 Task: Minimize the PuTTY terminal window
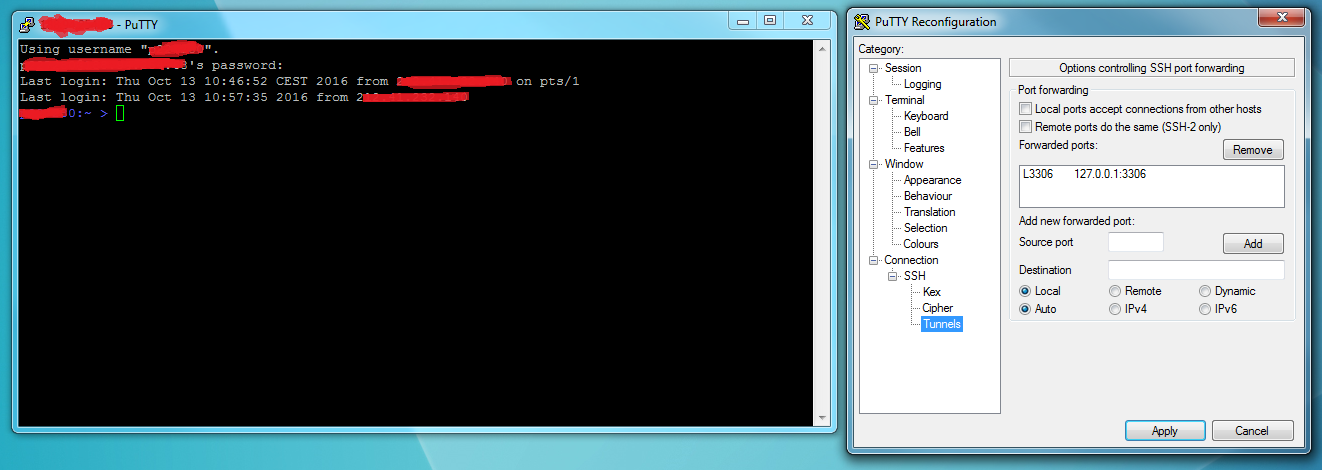pos(742,19)
